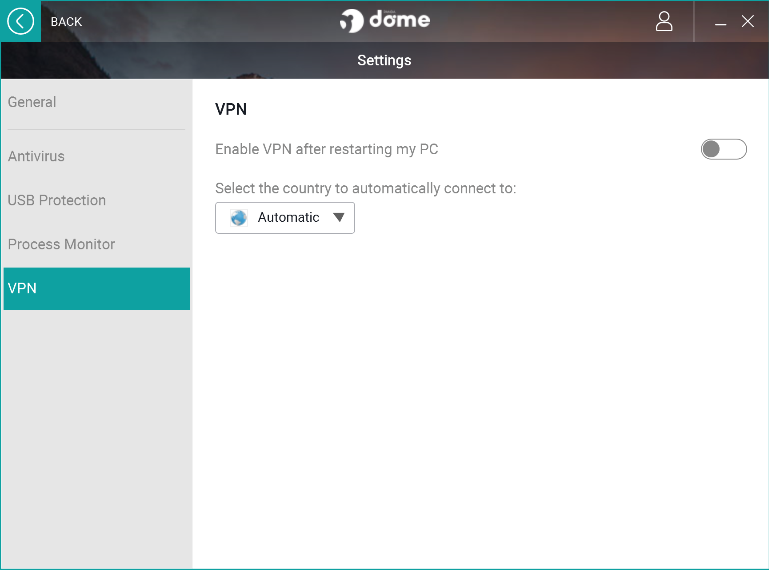The width and height of the screenshot is (769, 570).
Task: Minimize the Panda Dome window
Action: 720,22
